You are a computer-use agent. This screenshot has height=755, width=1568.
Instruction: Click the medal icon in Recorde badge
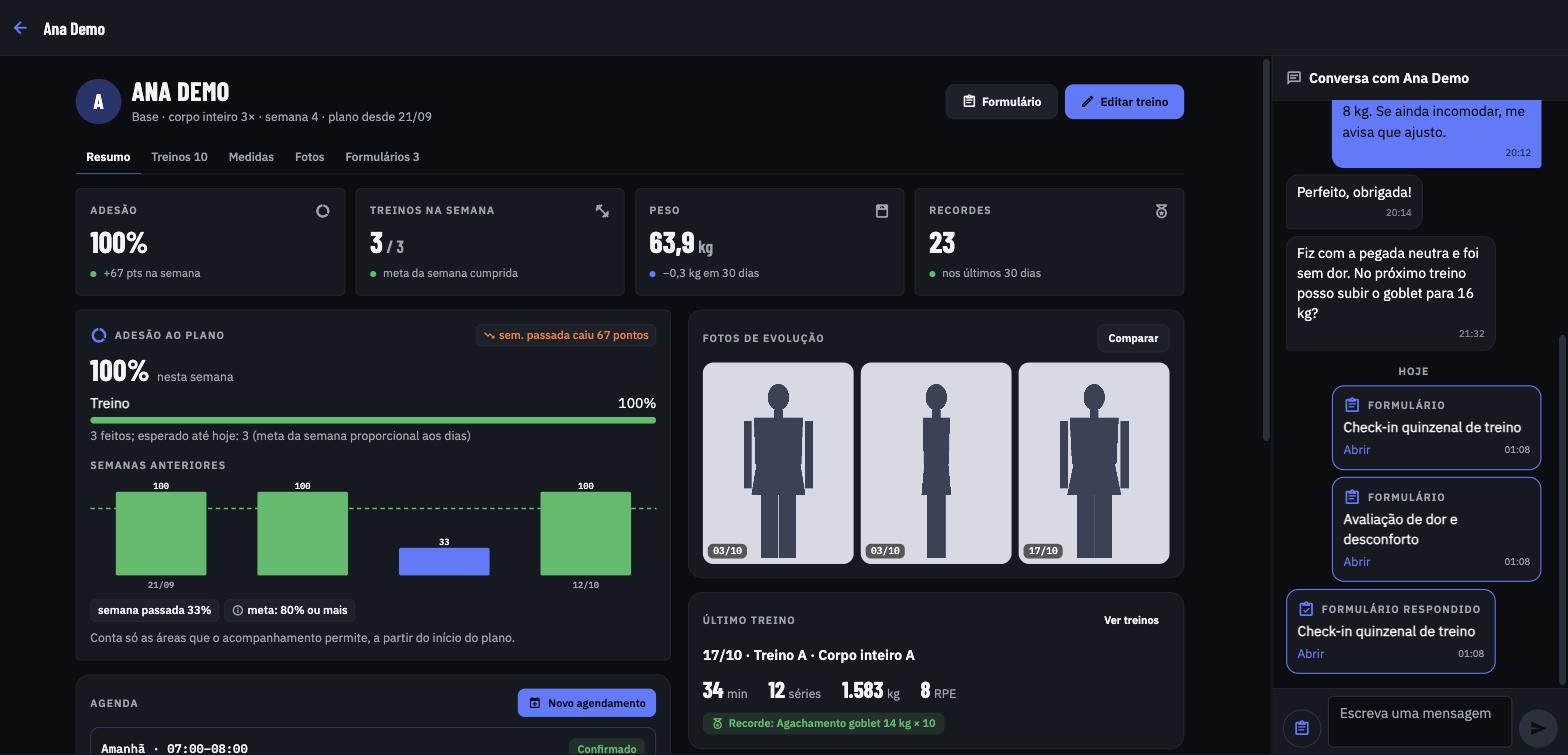717,723
